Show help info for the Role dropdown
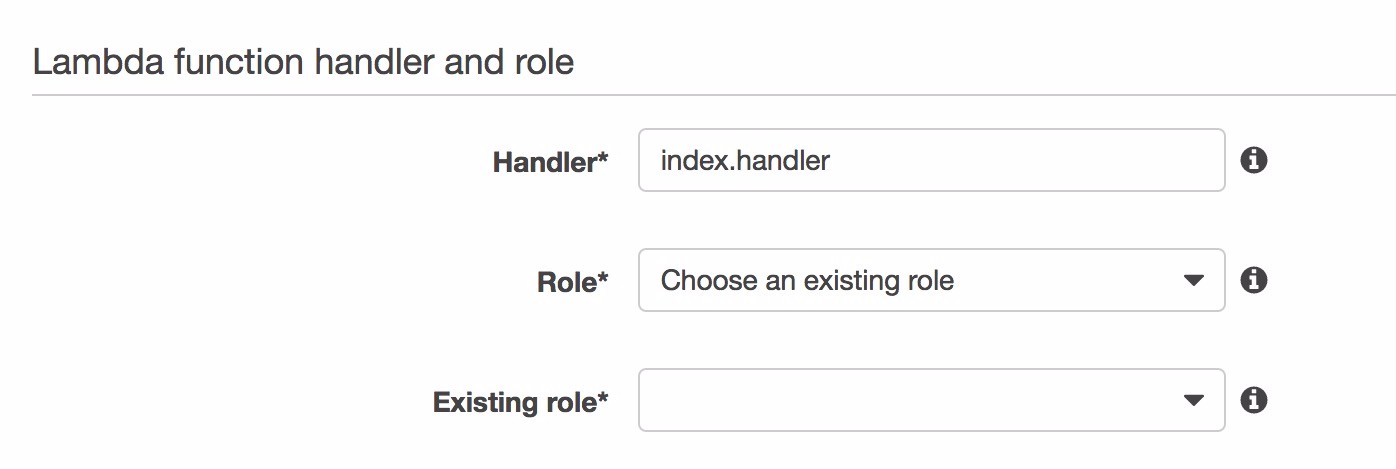The height and width of the screenshot is (469, 1396). tap(1253, 281)
